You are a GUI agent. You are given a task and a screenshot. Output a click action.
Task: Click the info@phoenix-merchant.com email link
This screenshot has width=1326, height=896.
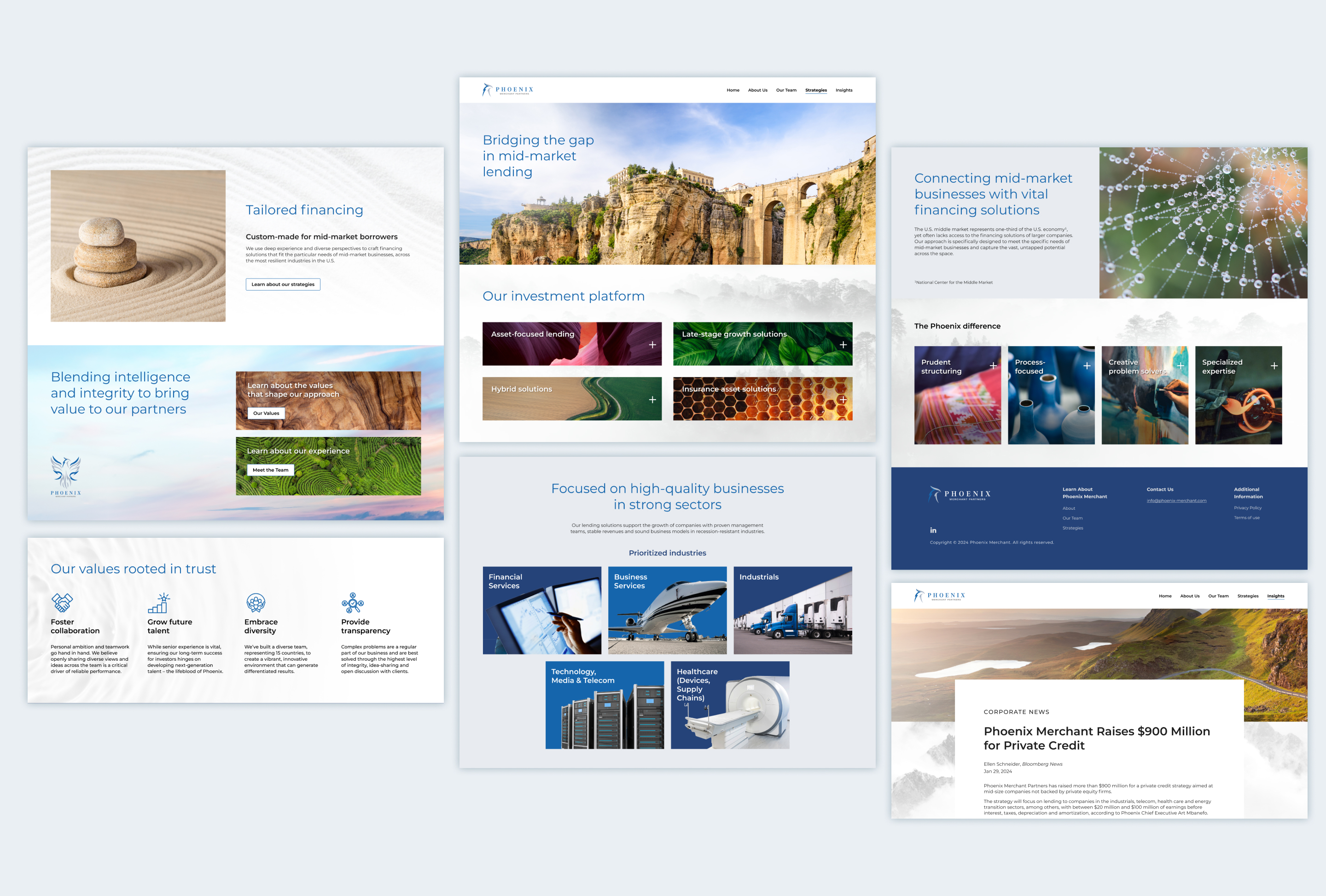pos(1176,500)
